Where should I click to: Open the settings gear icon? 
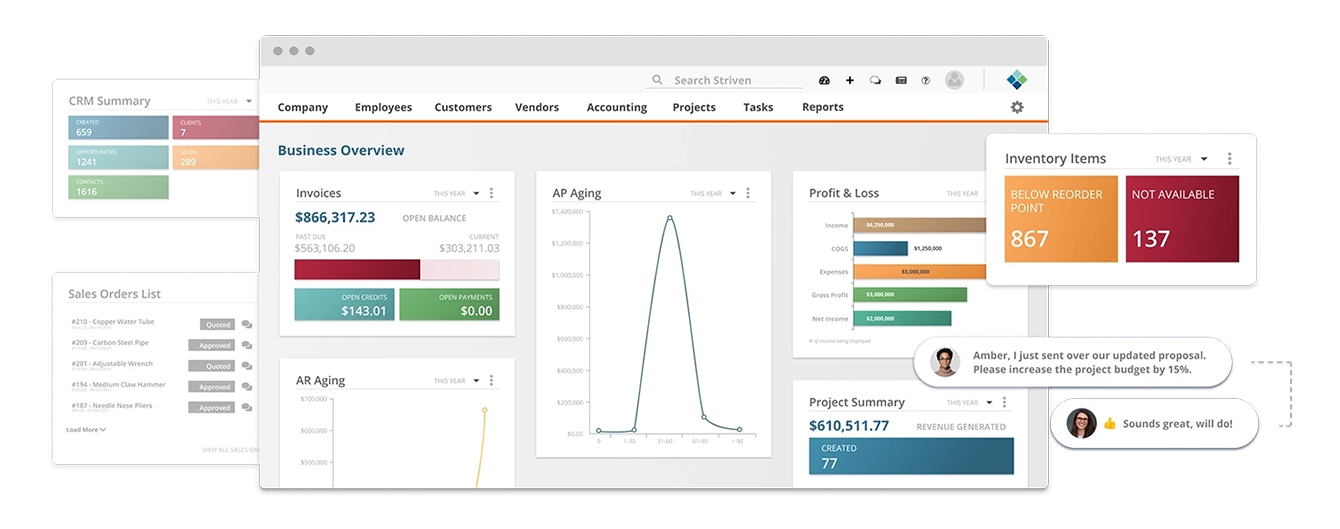[1017, 107]
